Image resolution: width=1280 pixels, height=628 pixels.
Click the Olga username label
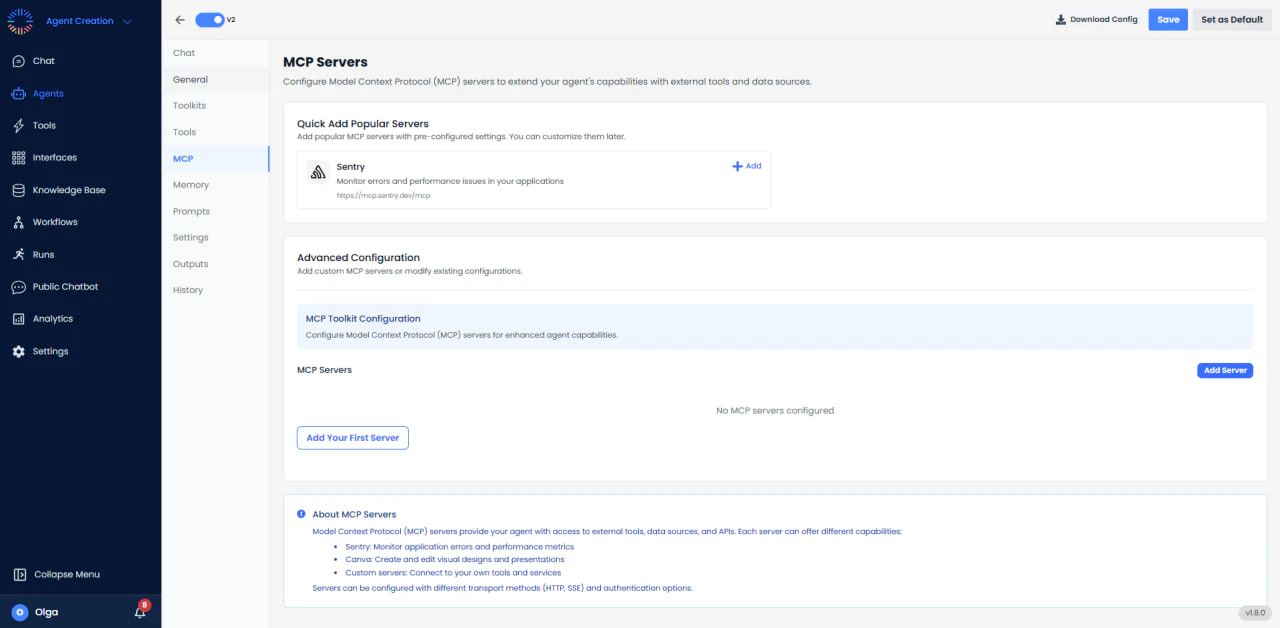46,612
